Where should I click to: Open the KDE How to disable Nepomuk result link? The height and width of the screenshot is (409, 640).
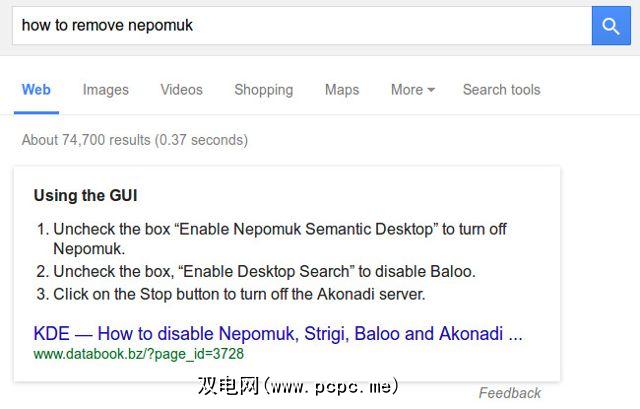pyautogui.click(x=278, y=333)
